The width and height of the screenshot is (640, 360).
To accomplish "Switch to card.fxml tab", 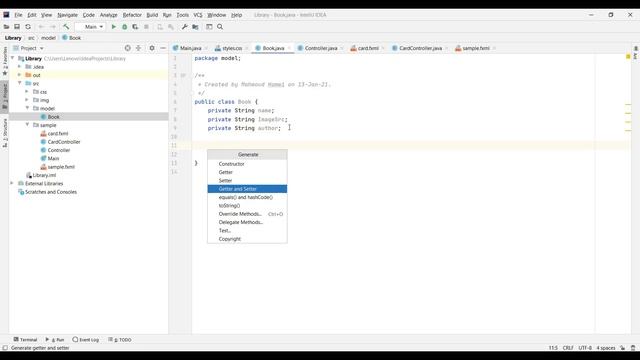I will point(367,48).
